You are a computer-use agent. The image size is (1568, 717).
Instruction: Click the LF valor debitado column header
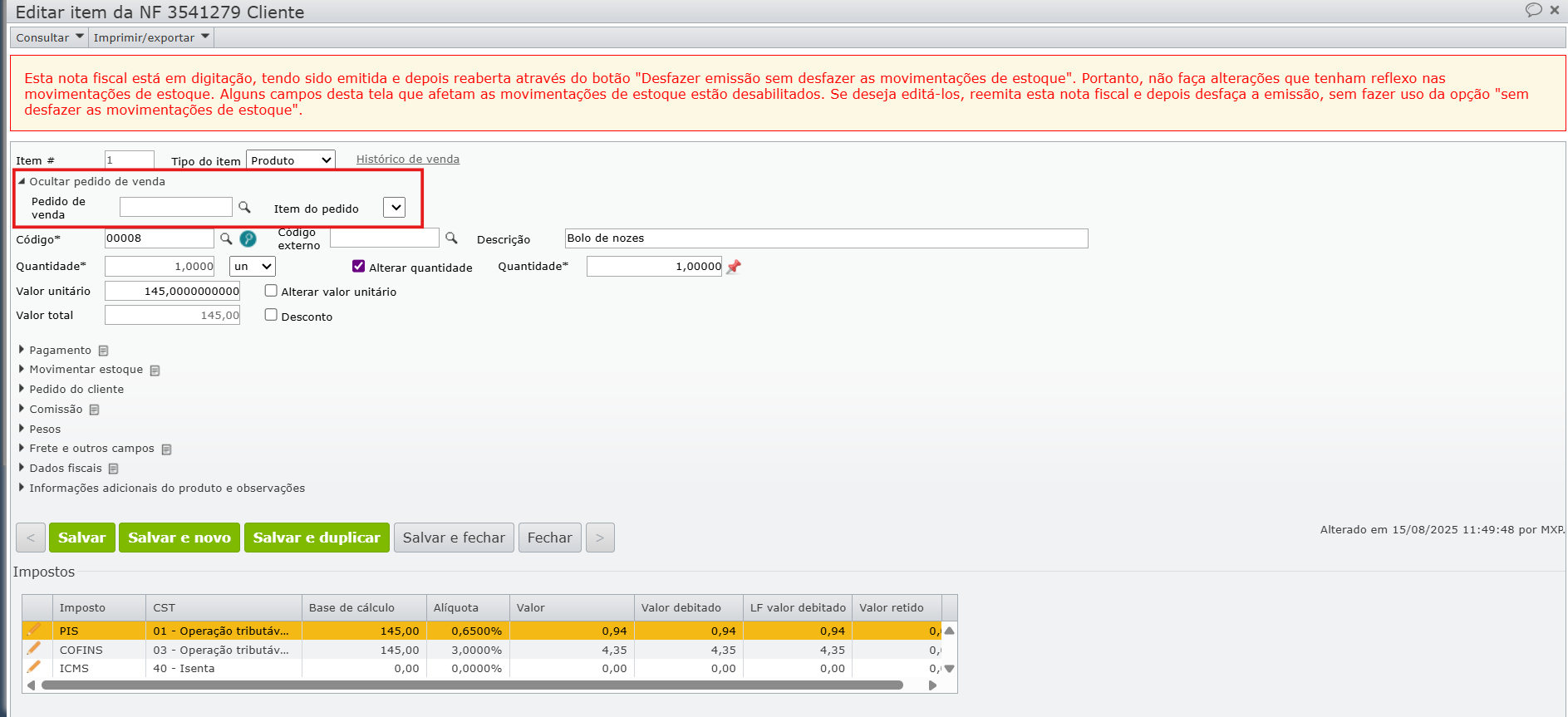(x=798, y=608)
